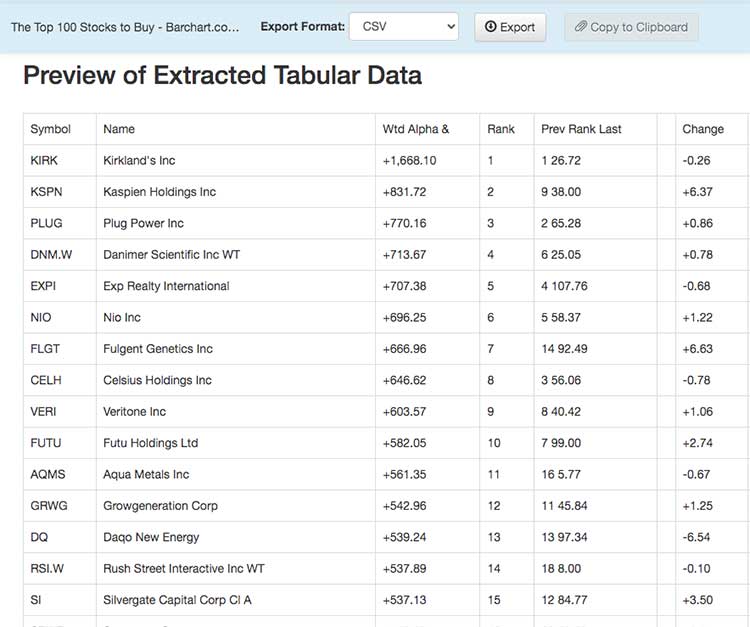Click the Prev Rank Last value 14 92.49

(564, 349)
